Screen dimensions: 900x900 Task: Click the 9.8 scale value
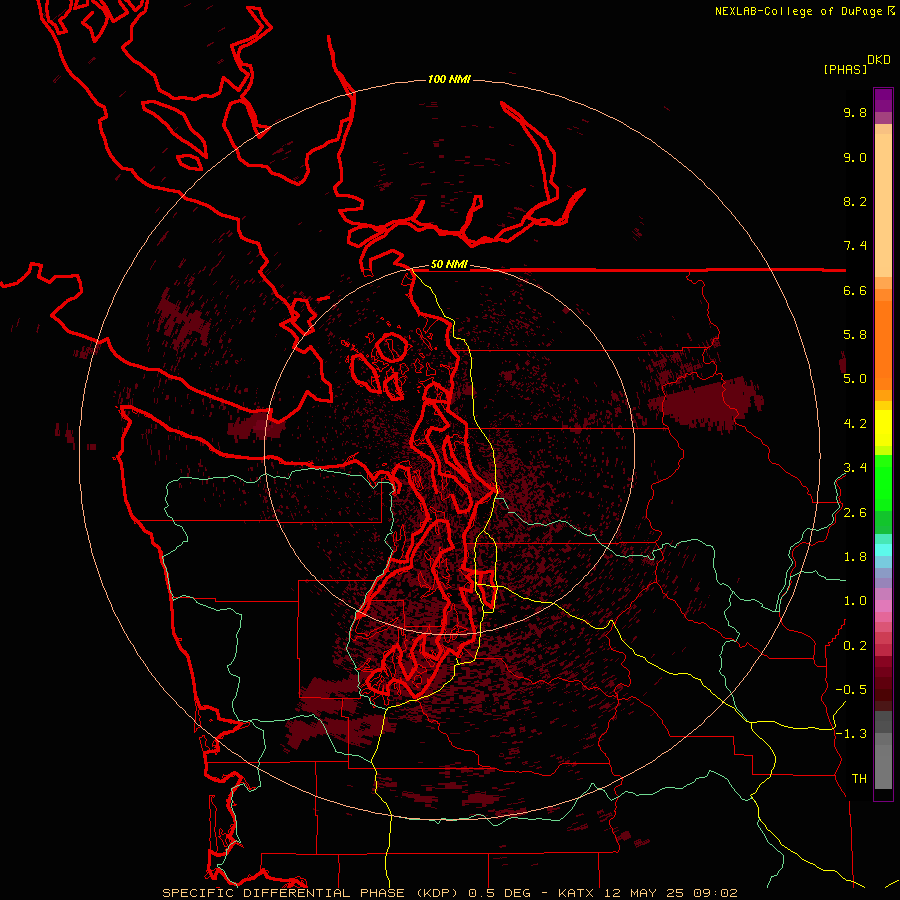coord(855,112)
